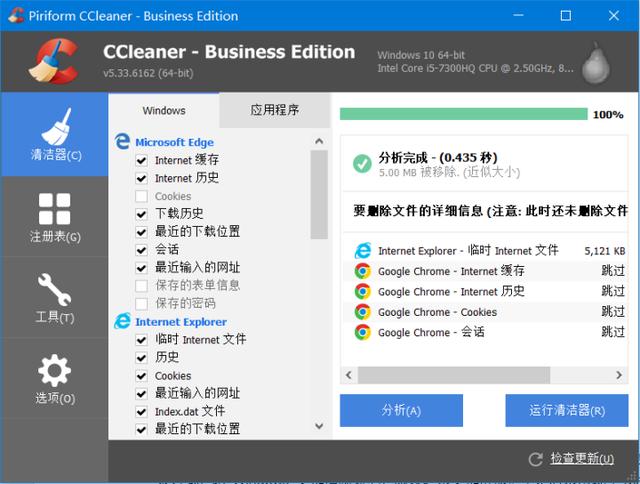Image resolution: width=640 pixels, height=484 pixels.
Task: Open the 选项(O) options section
Action: pyautogui.click(x=54, y=378)
